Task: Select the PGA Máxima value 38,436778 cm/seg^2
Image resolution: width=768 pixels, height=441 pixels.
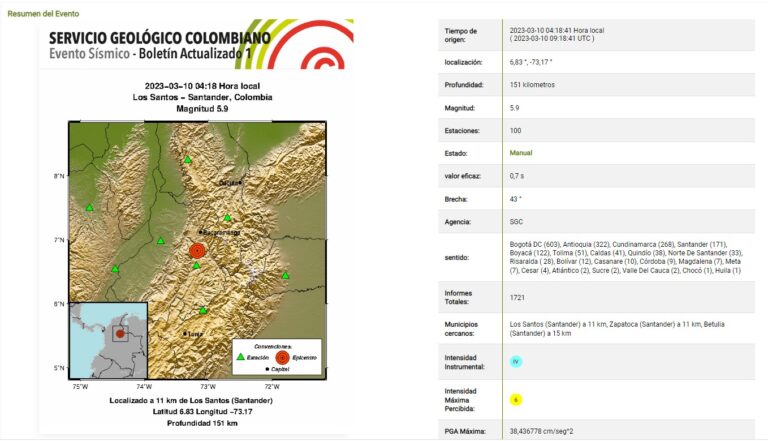Action: tap(541, 432)
